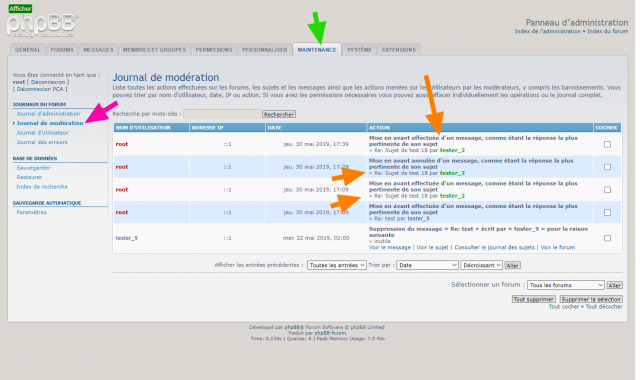Open the Trier par Date dropdown
640x380 pixels.
[427, 265]
